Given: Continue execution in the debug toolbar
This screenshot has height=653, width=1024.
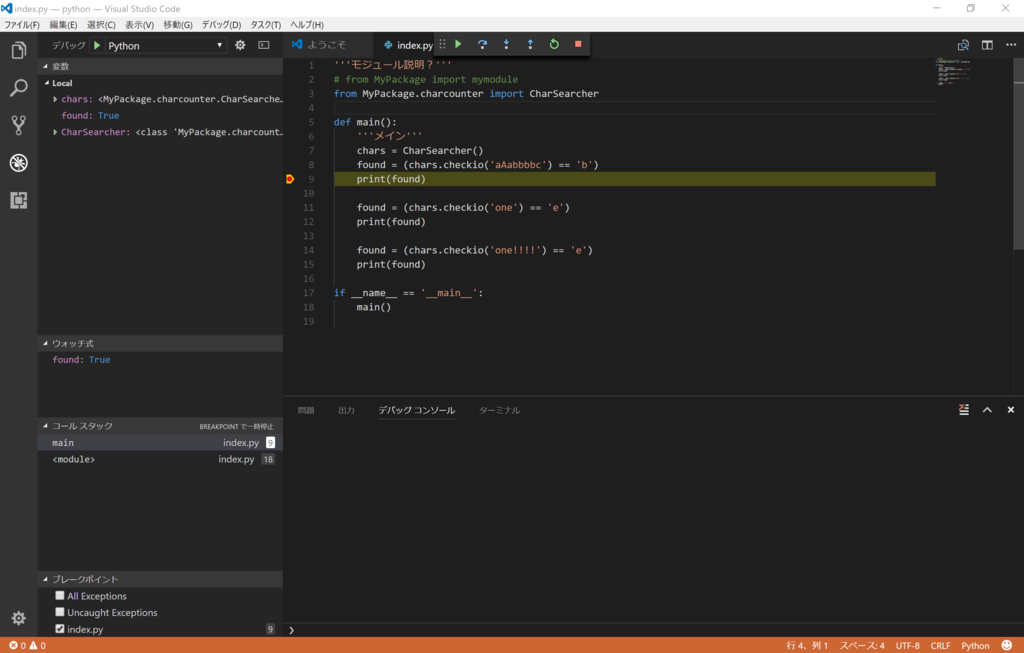Looking at the screenshot, I should click(458, 44).
